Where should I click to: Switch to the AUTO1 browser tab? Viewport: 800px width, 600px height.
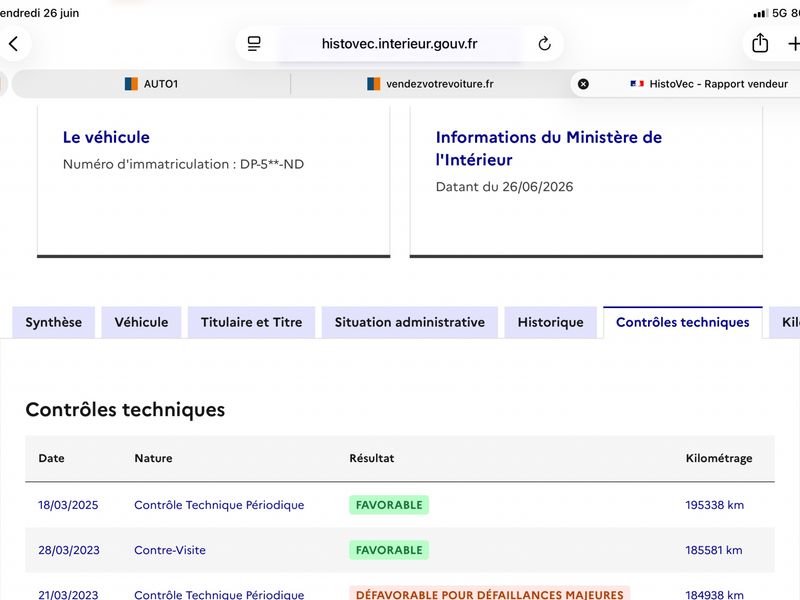(152, 84)
